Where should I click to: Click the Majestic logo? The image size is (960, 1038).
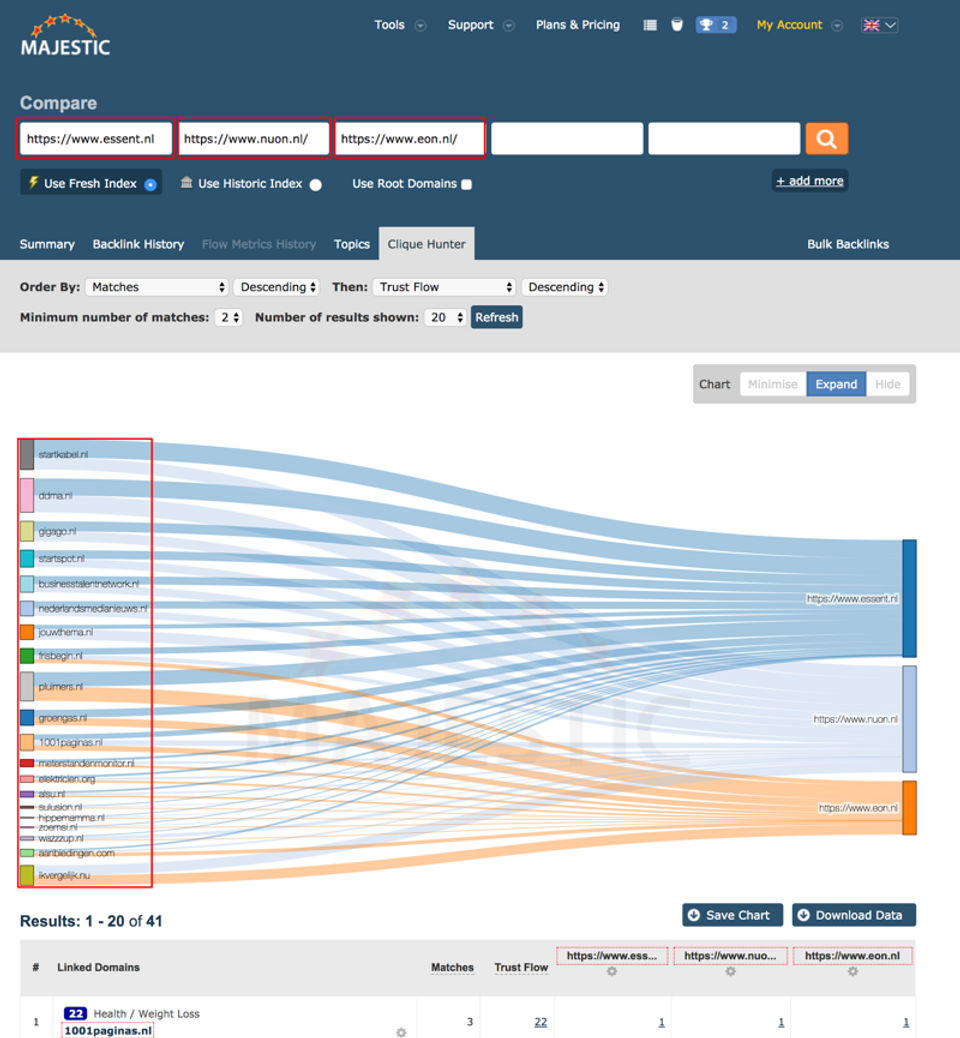pos(65,35)
